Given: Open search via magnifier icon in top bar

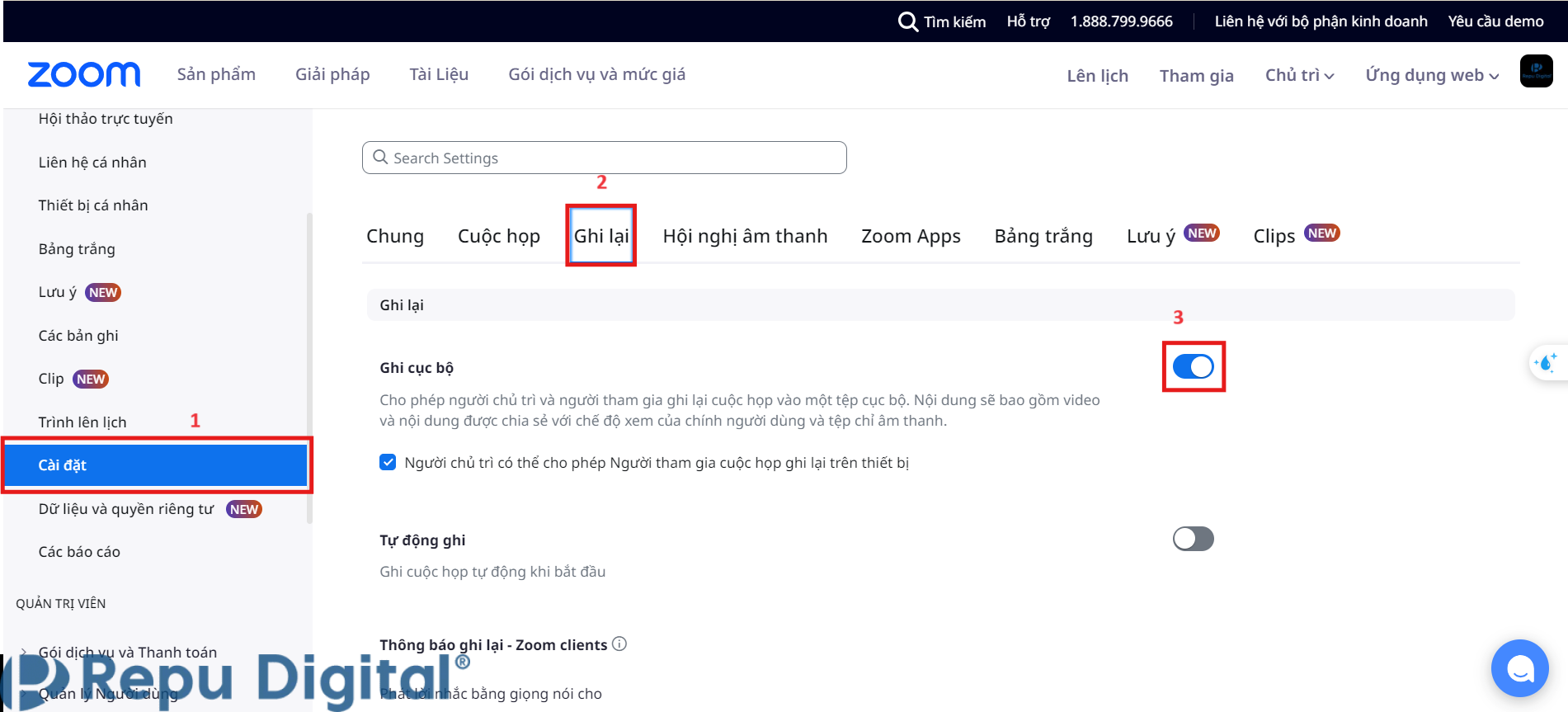Looking at the screenshot, I should [907, 21].
